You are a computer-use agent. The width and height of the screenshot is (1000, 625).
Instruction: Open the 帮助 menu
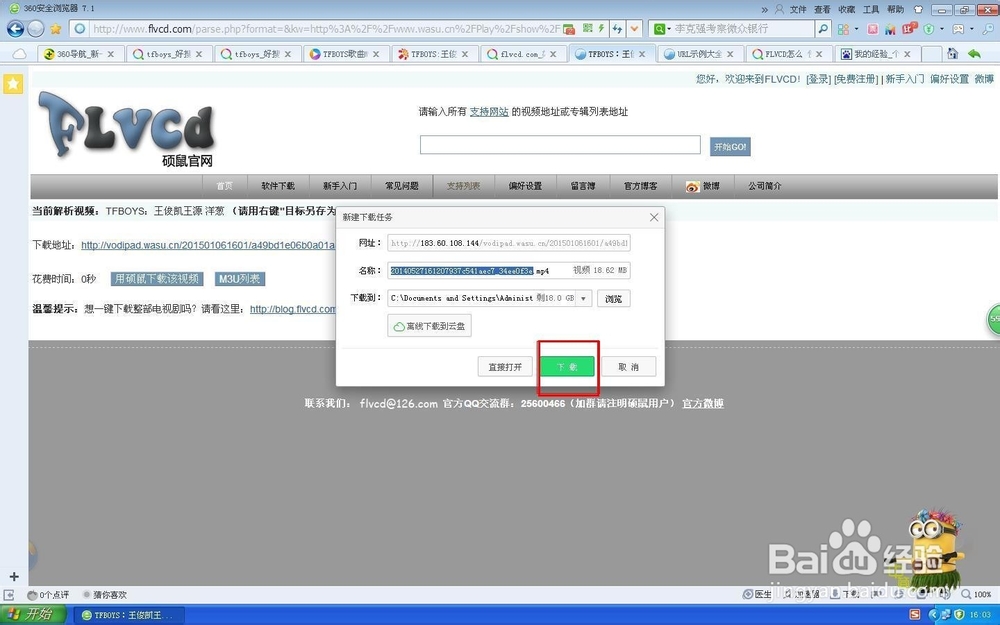tap(895, 9)
